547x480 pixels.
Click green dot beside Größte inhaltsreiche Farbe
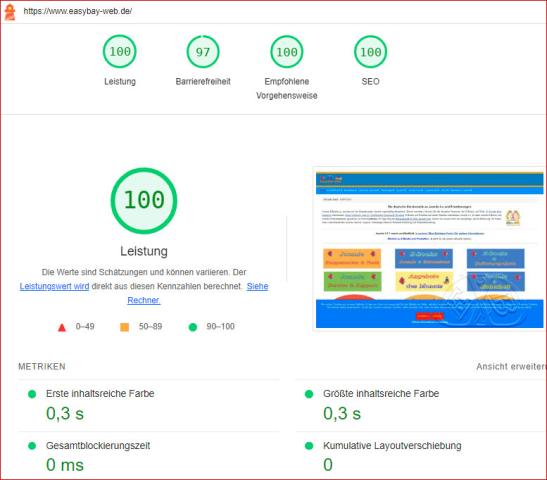(309, 394)
